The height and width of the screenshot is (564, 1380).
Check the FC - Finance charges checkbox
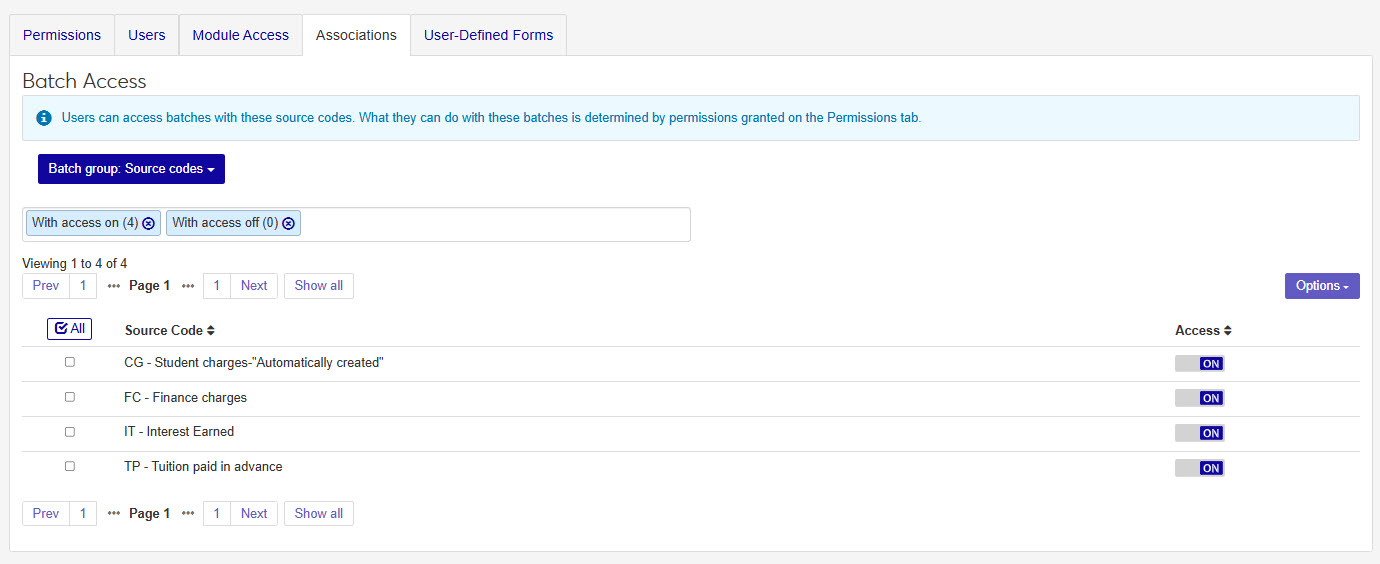pos(70,397)
